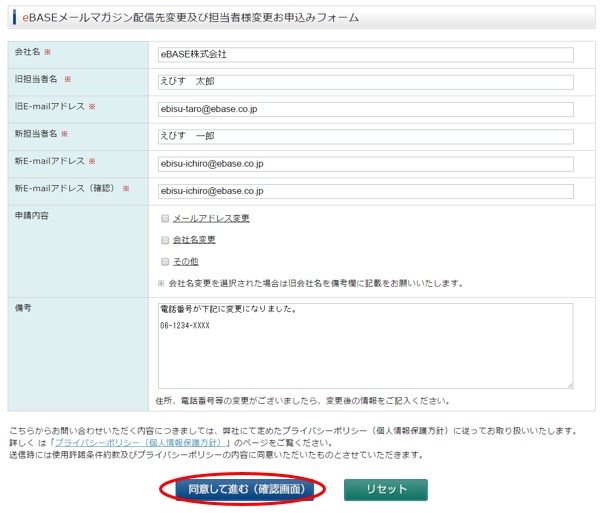The image size is (605, 513).
Task: Click the リセット button
Action: [386, 489]
